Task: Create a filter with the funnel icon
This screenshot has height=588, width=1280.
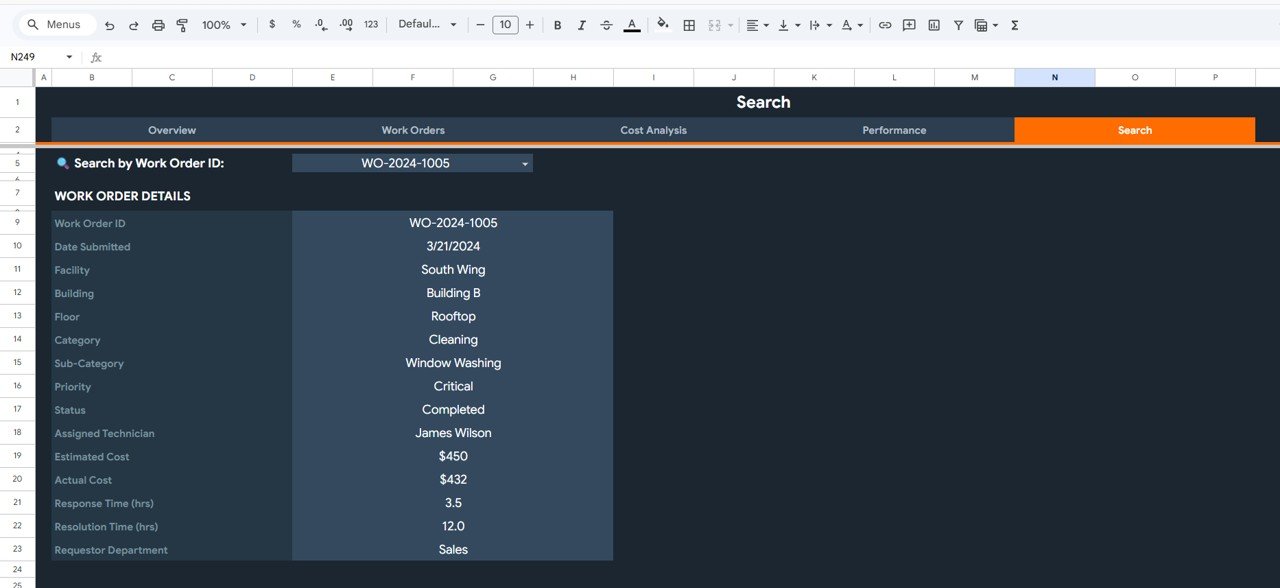Action: (957, 24)
